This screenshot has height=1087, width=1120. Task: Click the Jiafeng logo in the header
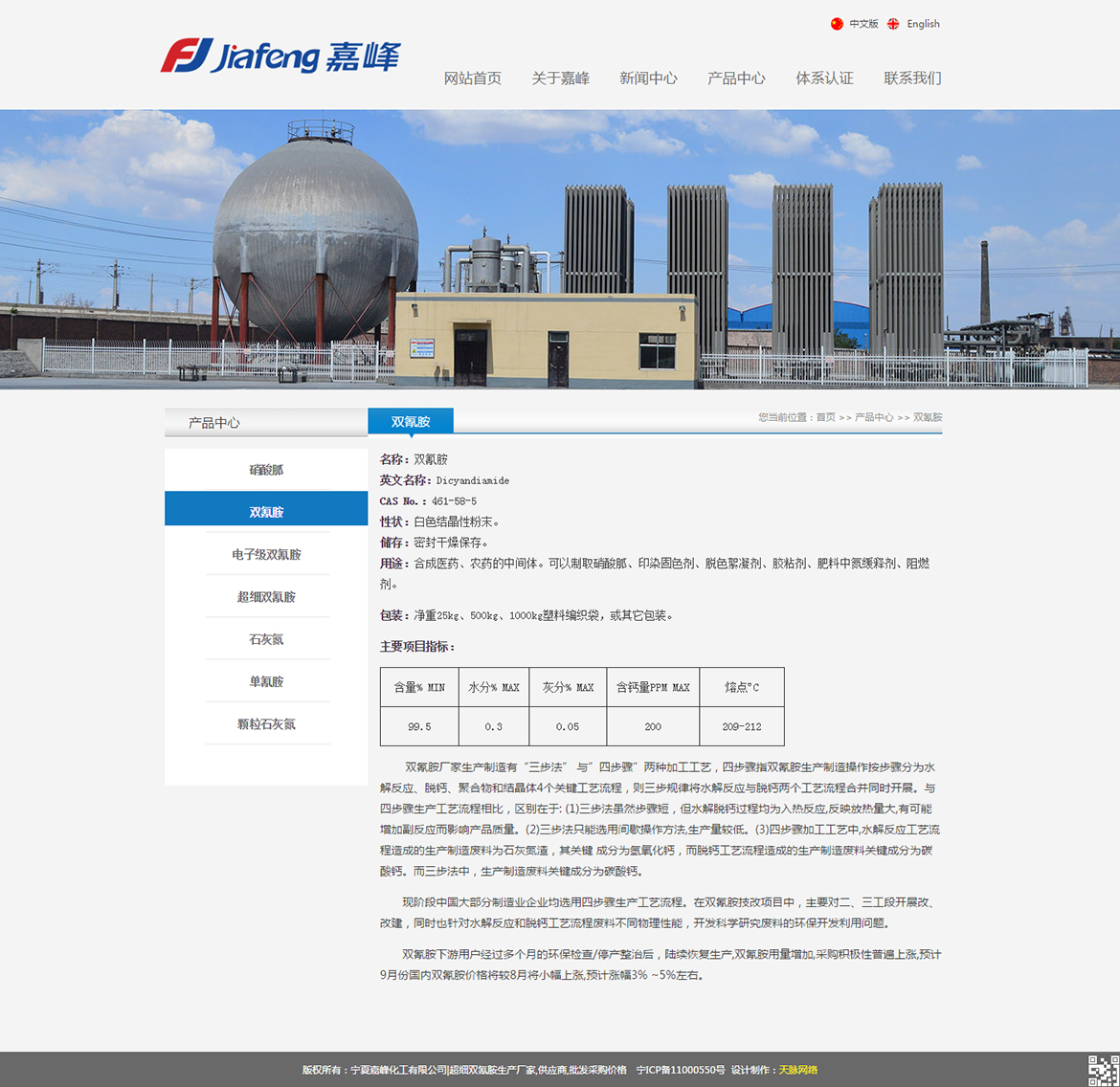(x=280, y=56)
